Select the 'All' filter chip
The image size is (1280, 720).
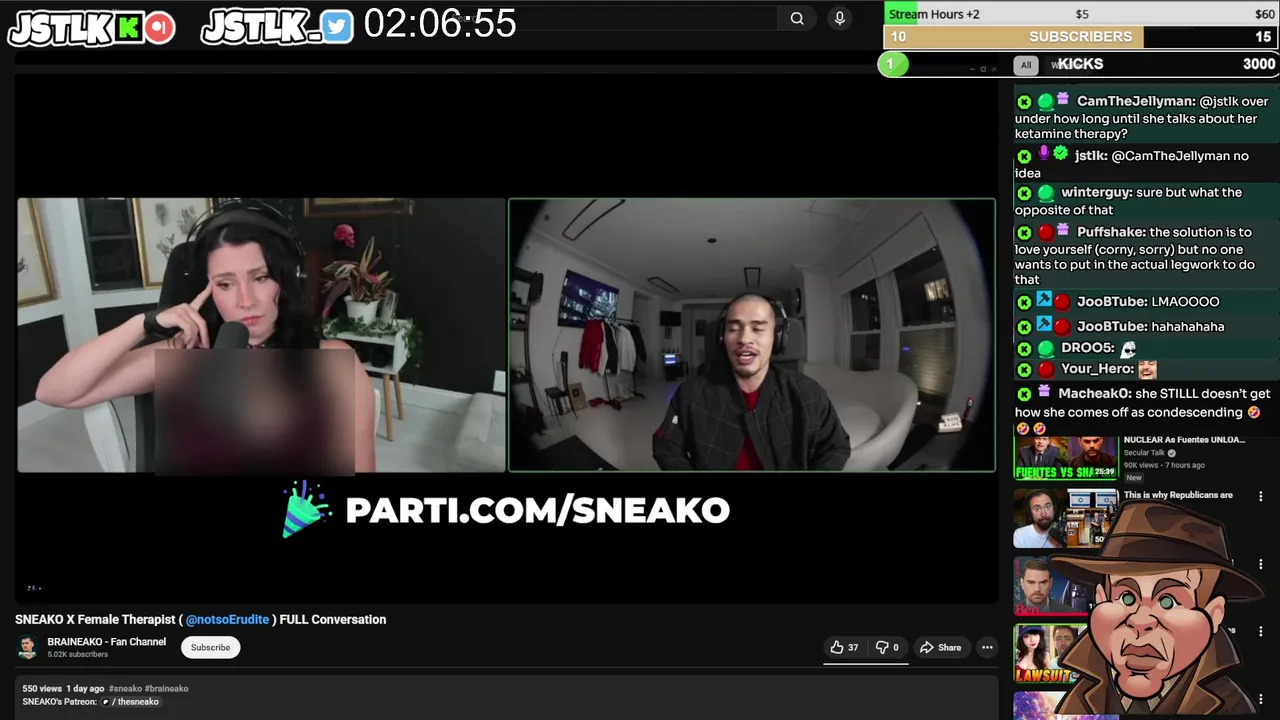[1025, 65]
